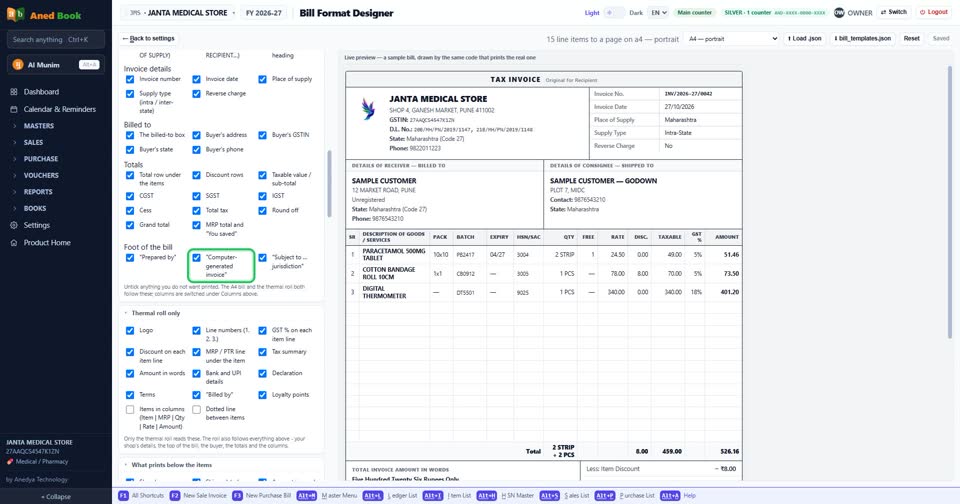960x504 pixels.
Task: Click the store logo in invoice preview
Action: [x=368, y=109]
